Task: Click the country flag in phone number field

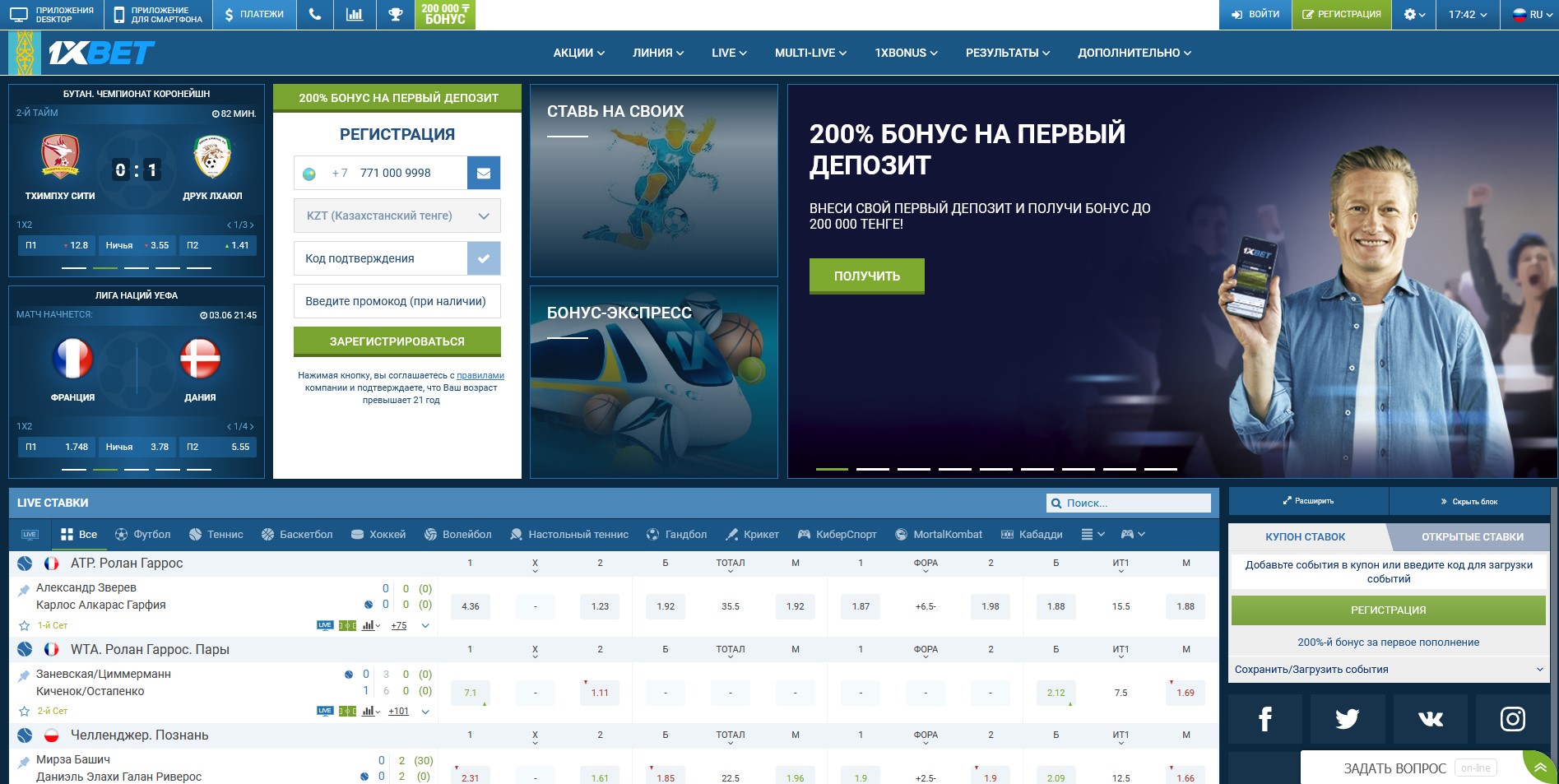Action: [309, 174]
